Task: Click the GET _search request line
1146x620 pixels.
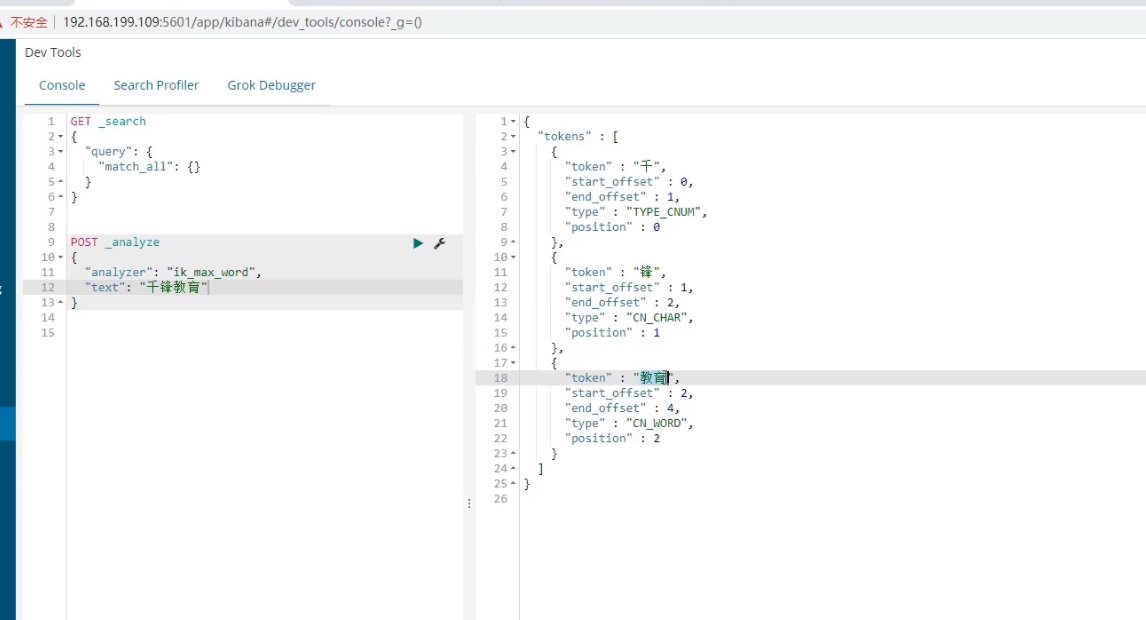Action: pyautogui.click(x=108, y=121)
